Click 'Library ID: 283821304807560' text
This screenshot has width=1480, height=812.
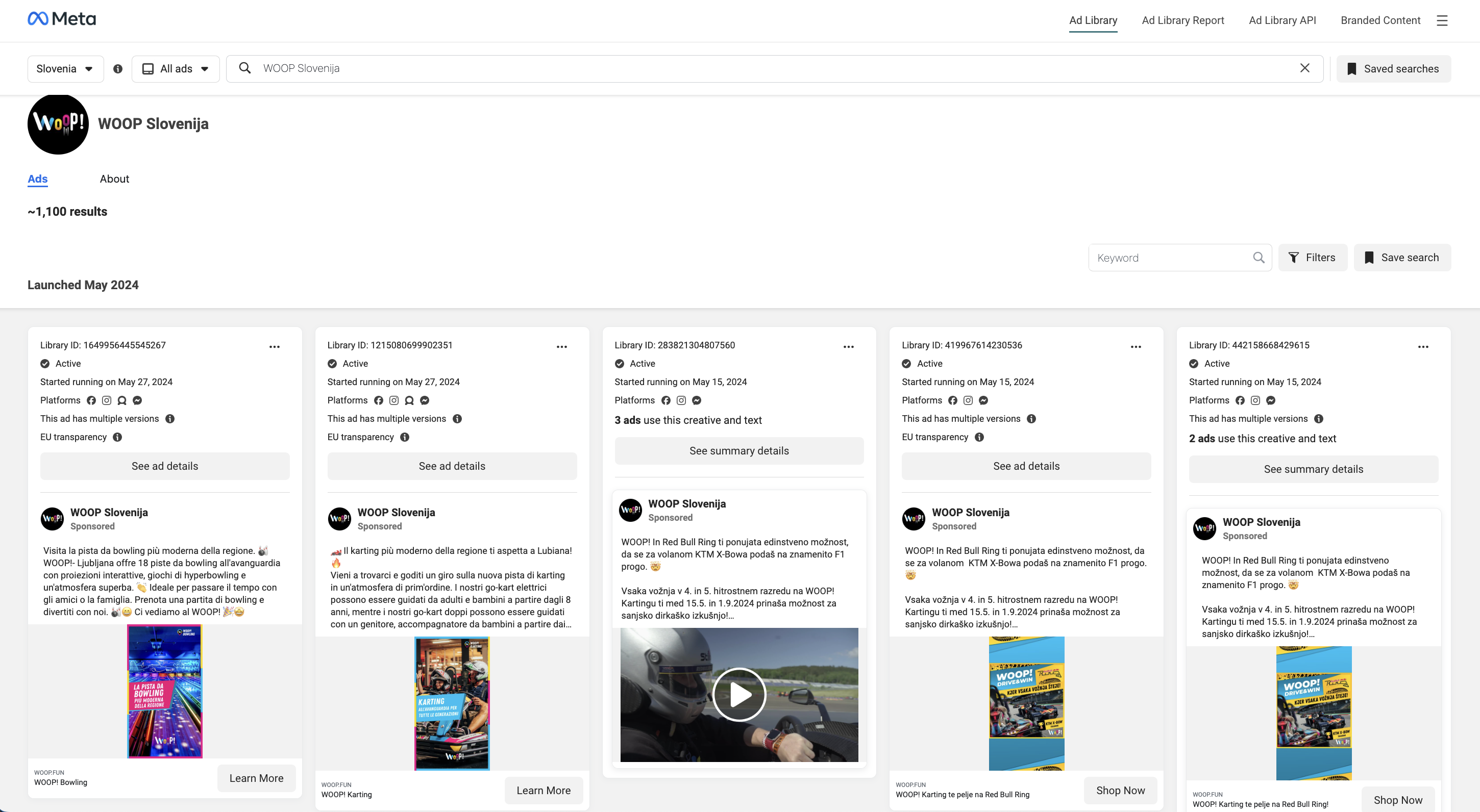coord(675,345)
